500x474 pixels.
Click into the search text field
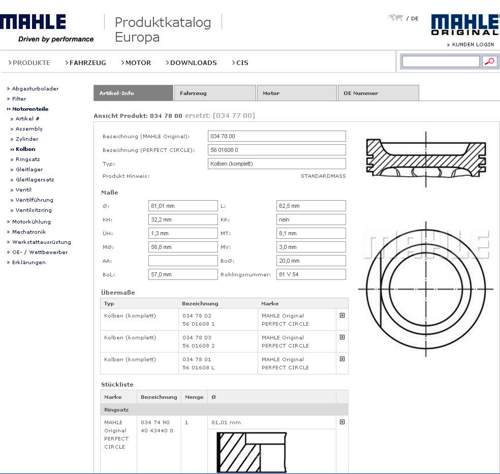441,61
